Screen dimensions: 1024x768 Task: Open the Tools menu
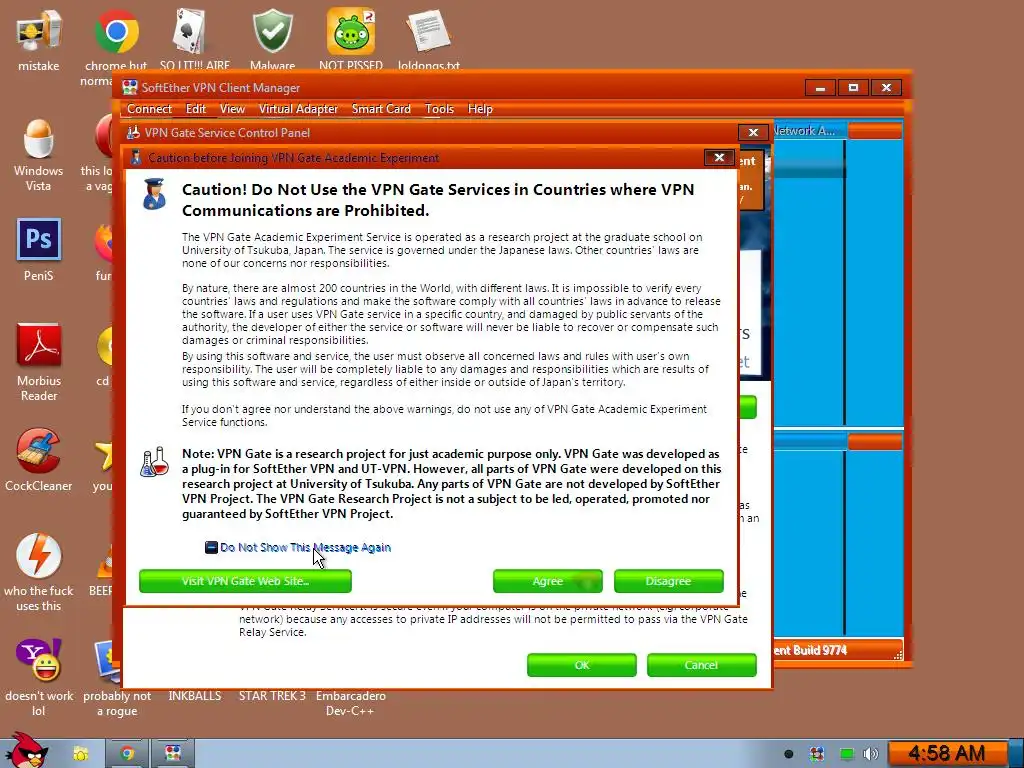coord(439,109)
